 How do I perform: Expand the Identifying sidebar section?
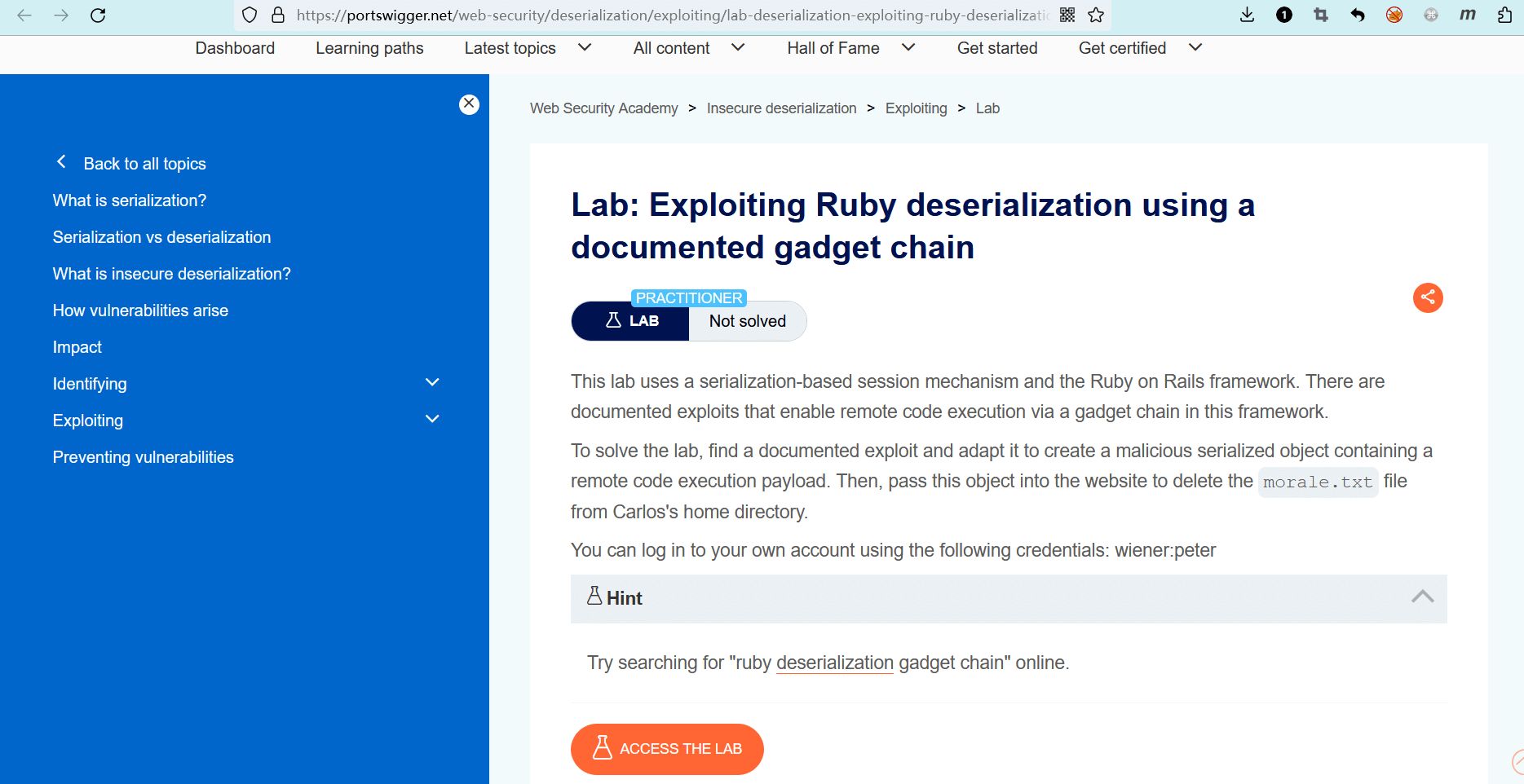coord(432,383)
